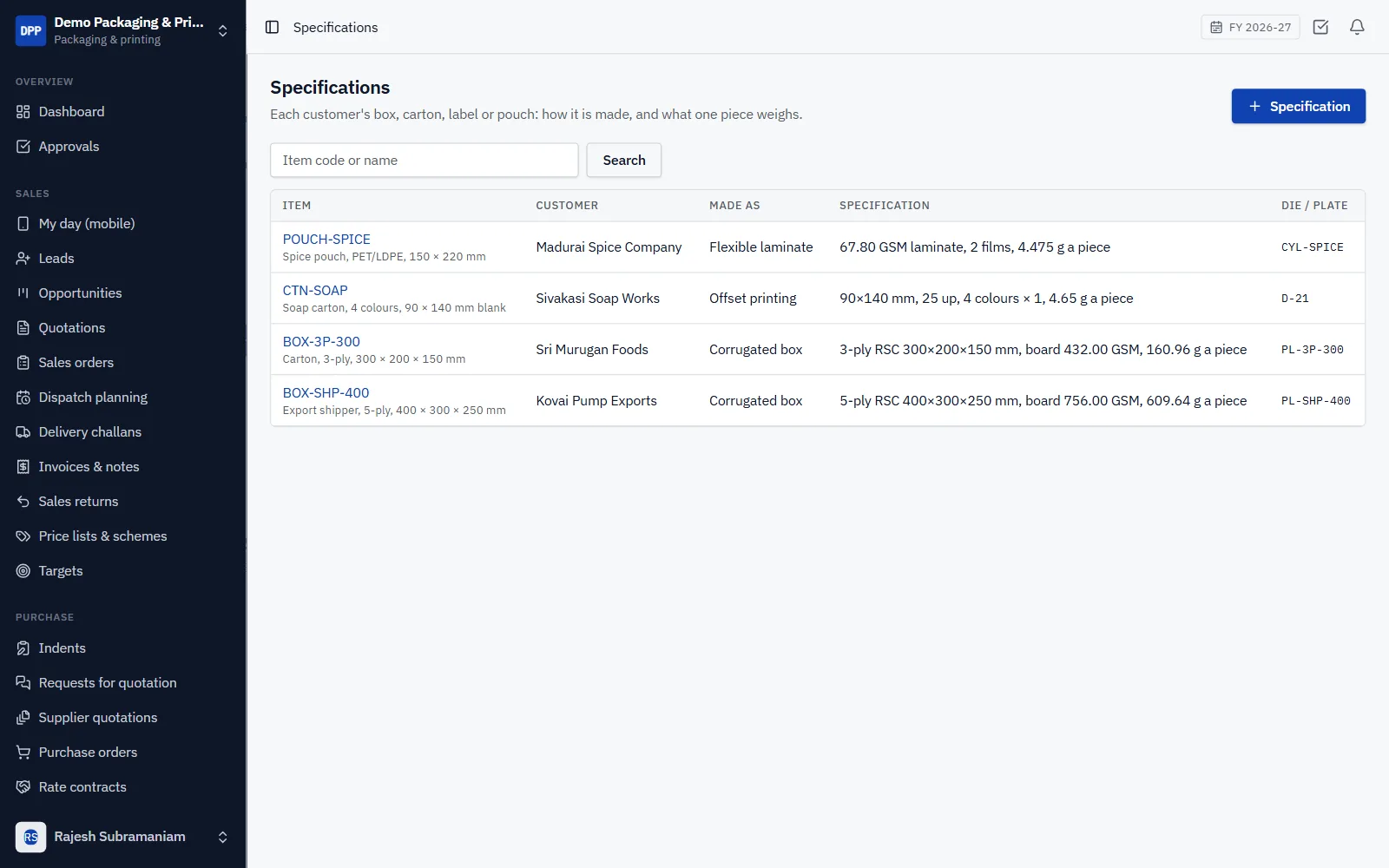The image size is (1389, 868).
Task: Click the Leads person icon
Action: [23, 259]
